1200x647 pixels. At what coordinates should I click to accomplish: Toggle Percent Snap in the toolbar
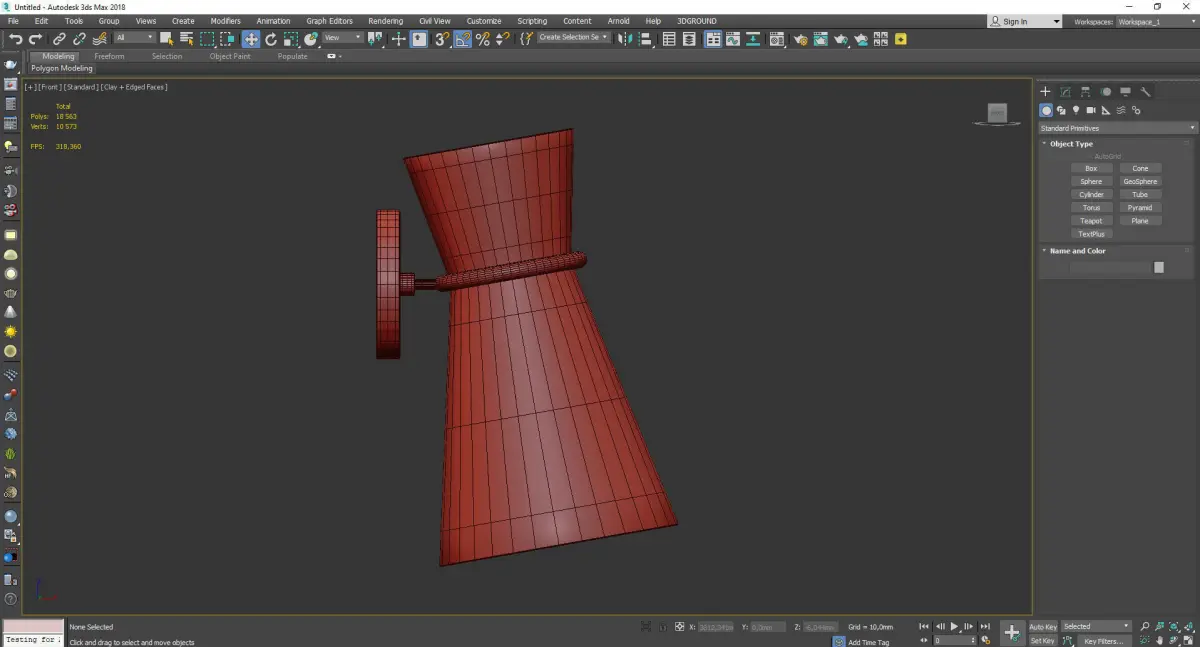(483, 39)
